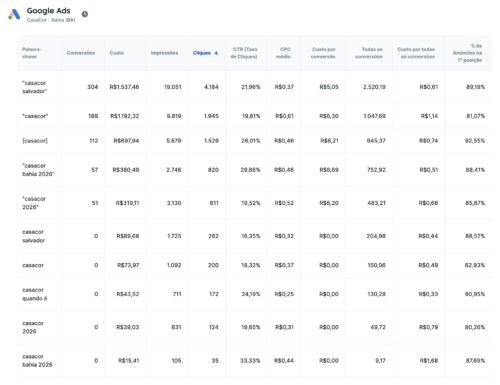Sort by the CPC médio header

click(283, 53)
